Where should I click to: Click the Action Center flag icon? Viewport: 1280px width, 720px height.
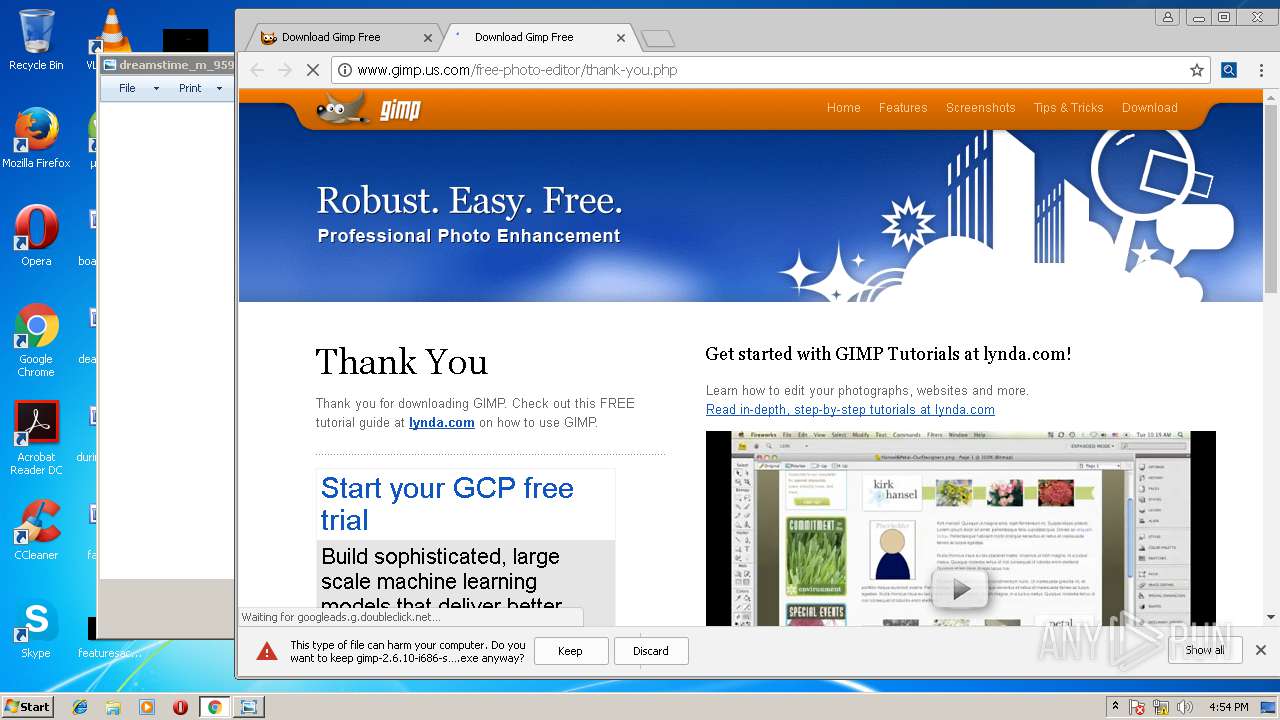coord(1137,707)
